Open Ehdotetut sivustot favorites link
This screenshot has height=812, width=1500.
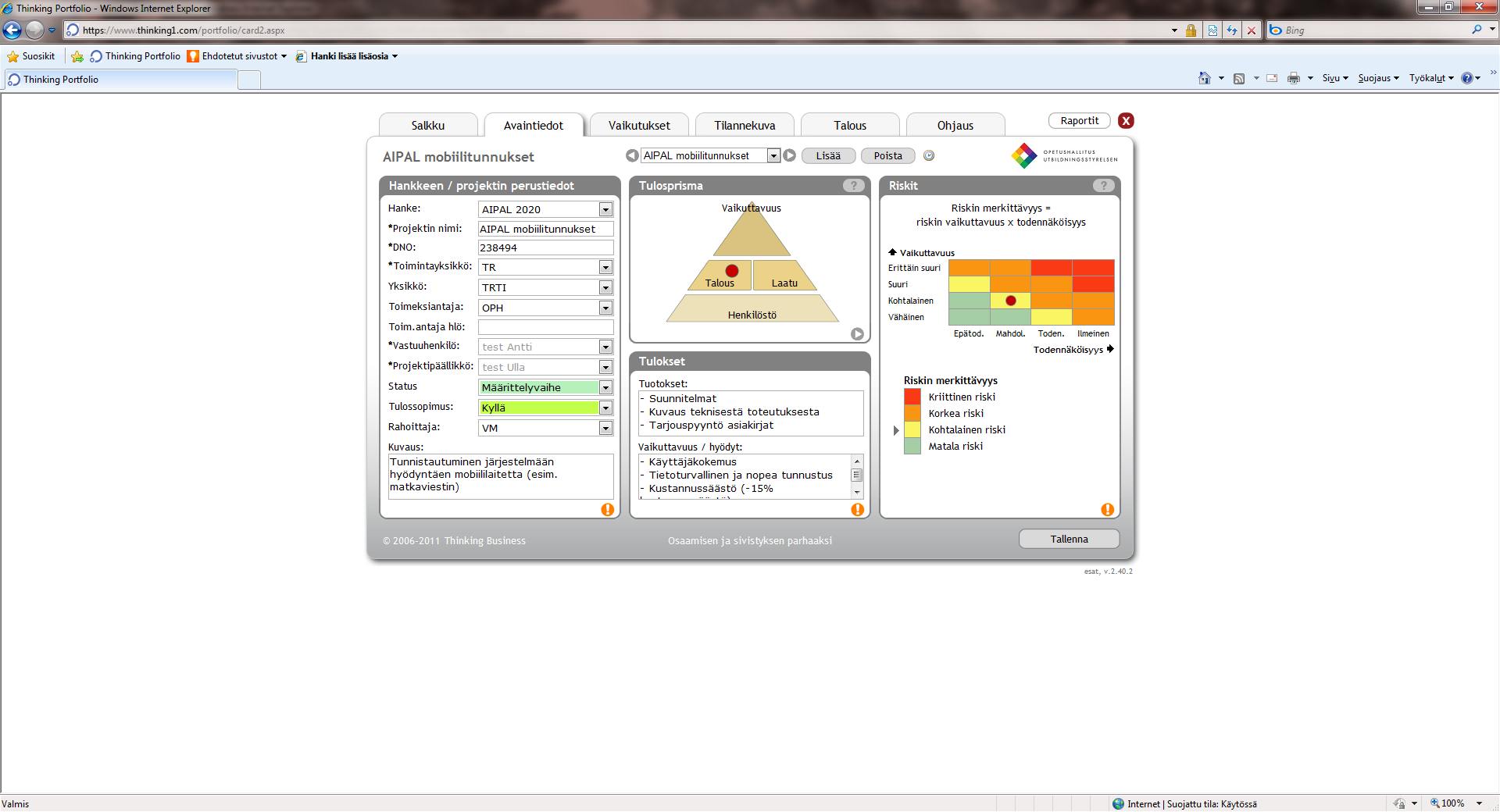pos(237,56)
